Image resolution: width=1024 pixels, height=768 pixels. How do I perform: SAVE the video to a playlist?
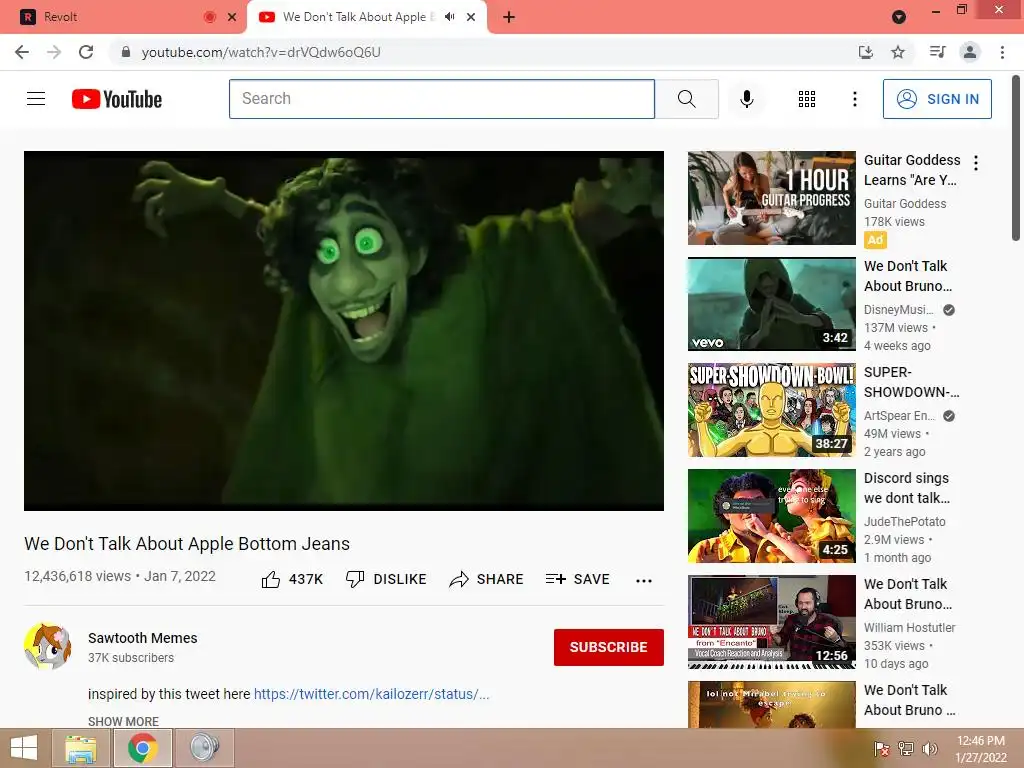[x=578, y=579]
